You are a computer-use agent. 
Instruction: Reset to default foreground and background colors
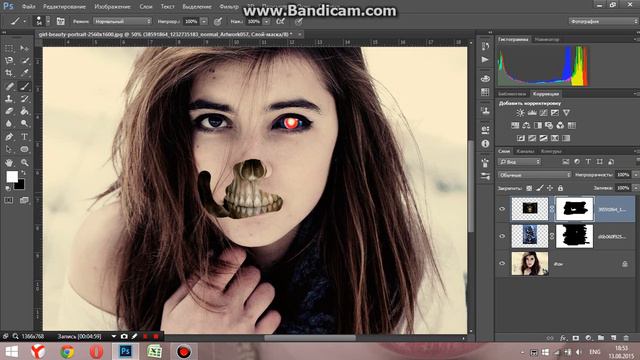pyautogui.click(x=8, y=188)
